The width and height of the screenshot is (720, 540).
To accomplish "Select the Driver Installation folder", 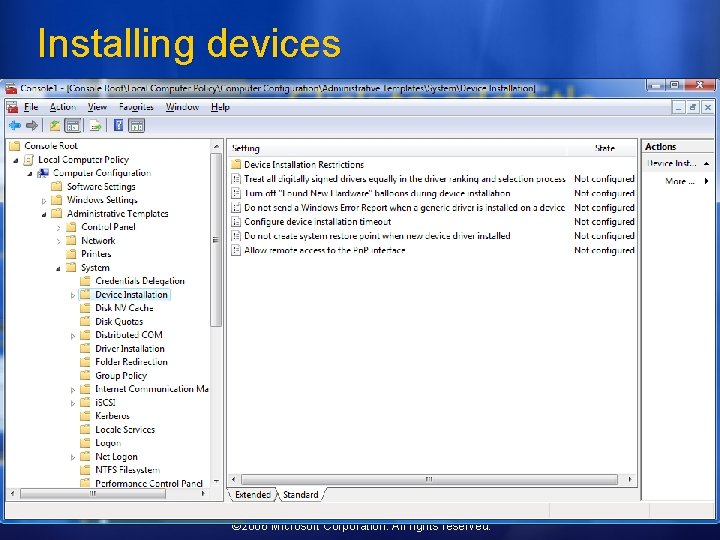I will 129,349.
